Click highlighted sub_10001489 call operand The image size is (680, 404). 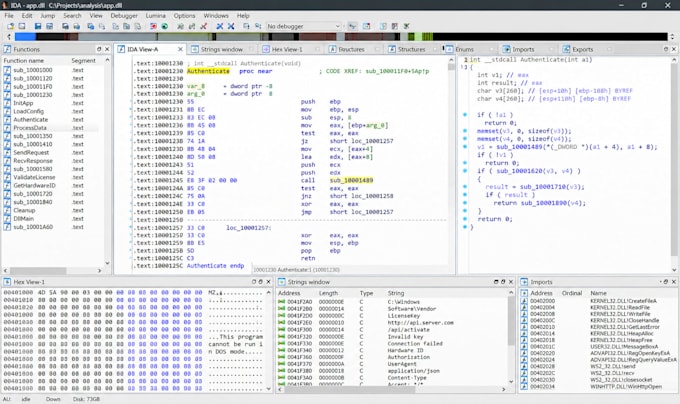click(351, 180)
